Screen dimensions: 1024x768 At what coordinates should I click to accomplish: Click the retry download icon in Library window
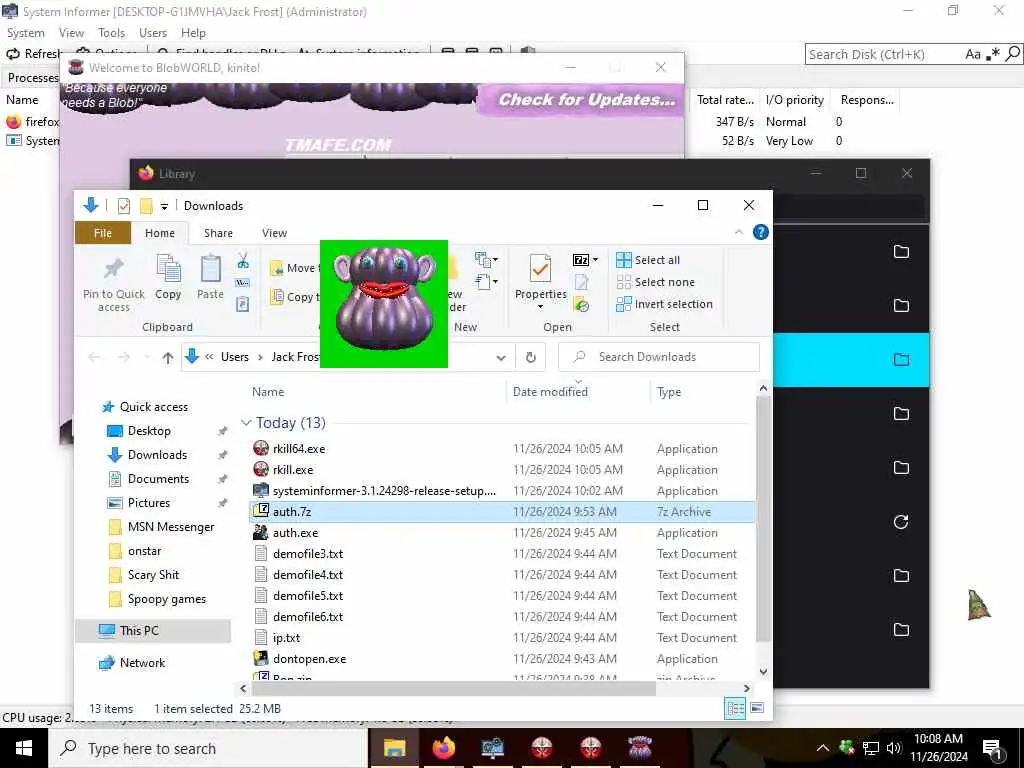click(901, 522)
